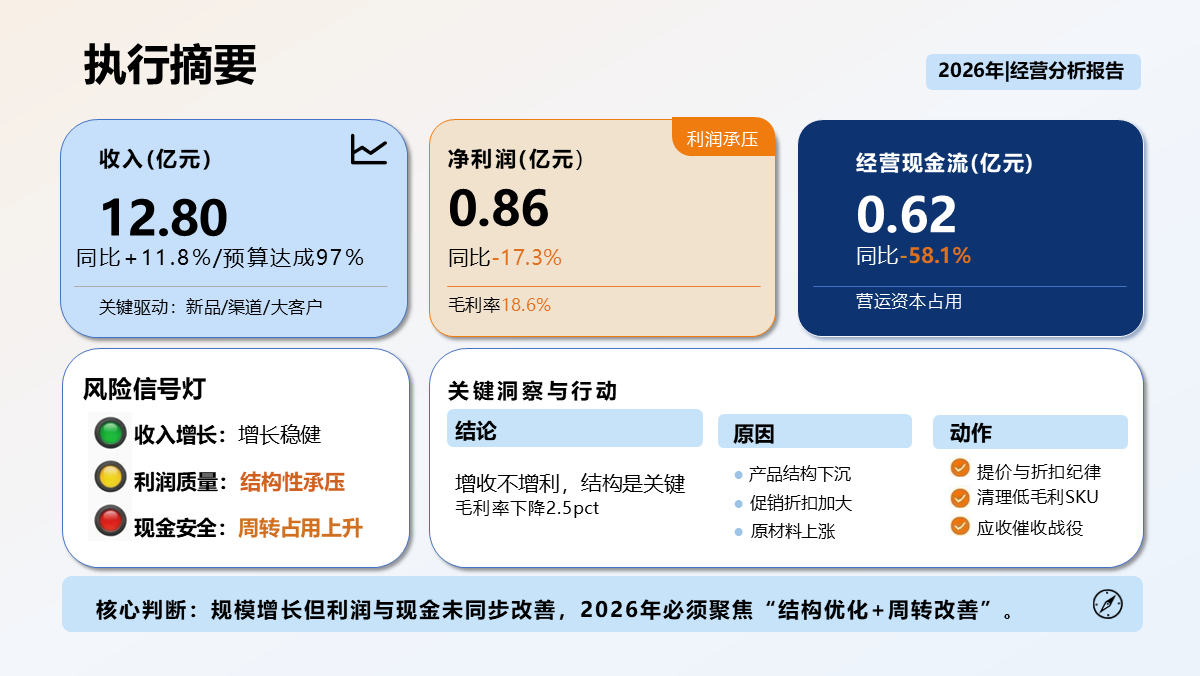Click 收入增长：增长稳健 line
Screen dimensions: 1200x676
pyautogui.click(x=228, y=435)
